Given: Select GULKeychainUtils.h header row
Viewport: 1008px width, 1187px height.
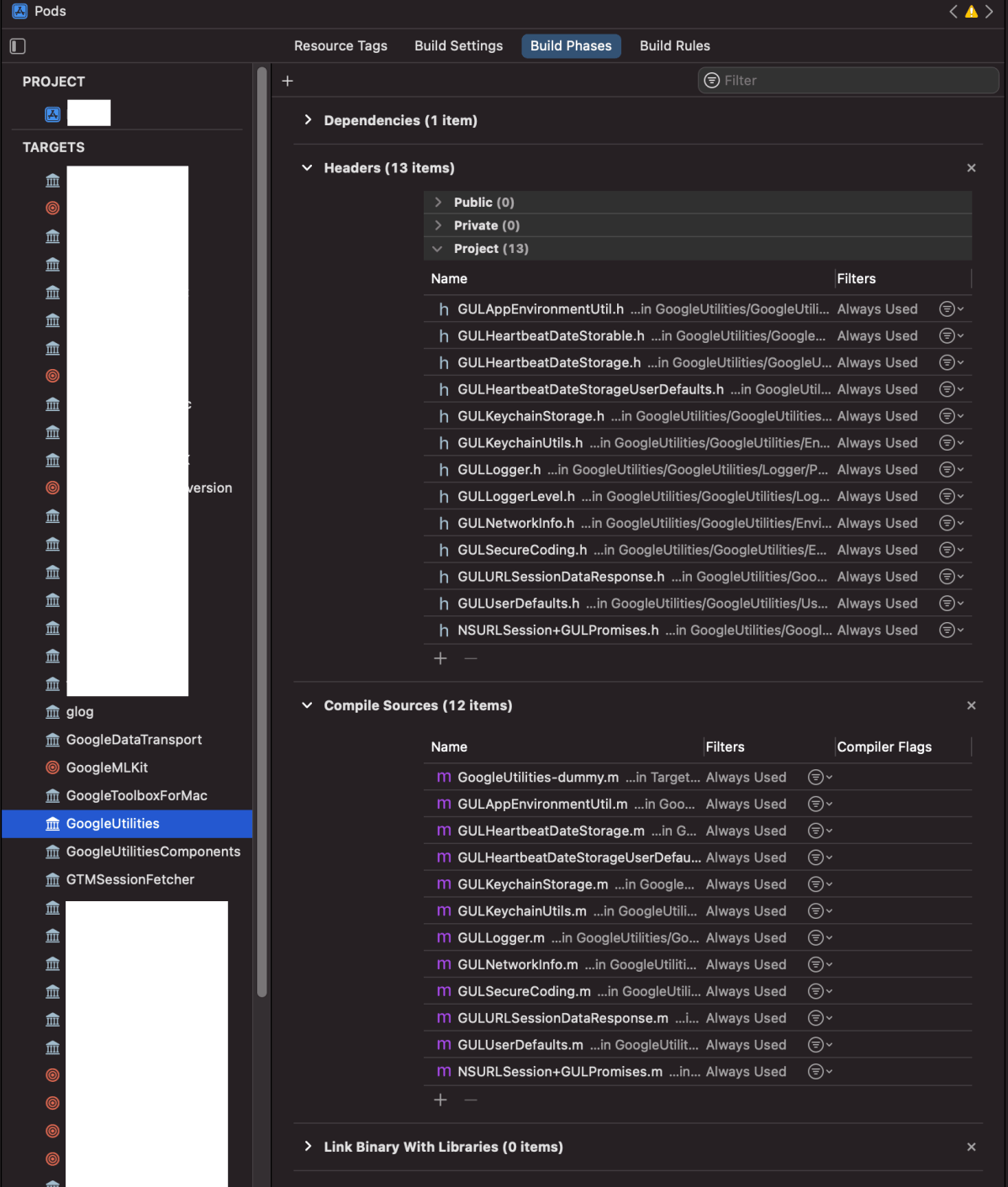Looking at the screenshot, I should 698,443.
